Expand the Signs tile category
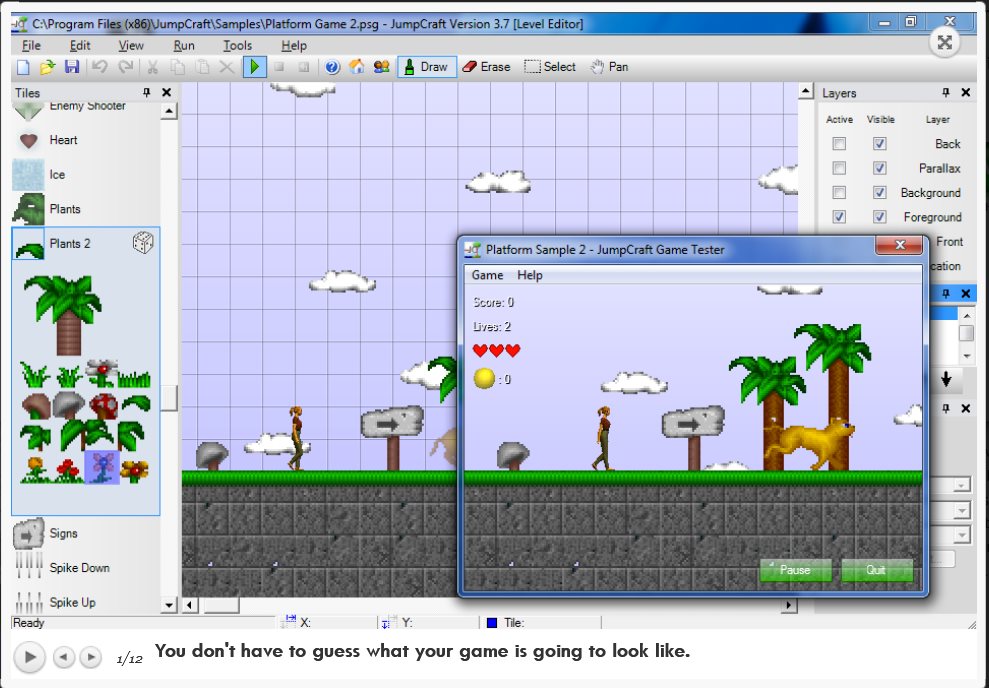The image size is (989, 688). (x=86, y=533)
